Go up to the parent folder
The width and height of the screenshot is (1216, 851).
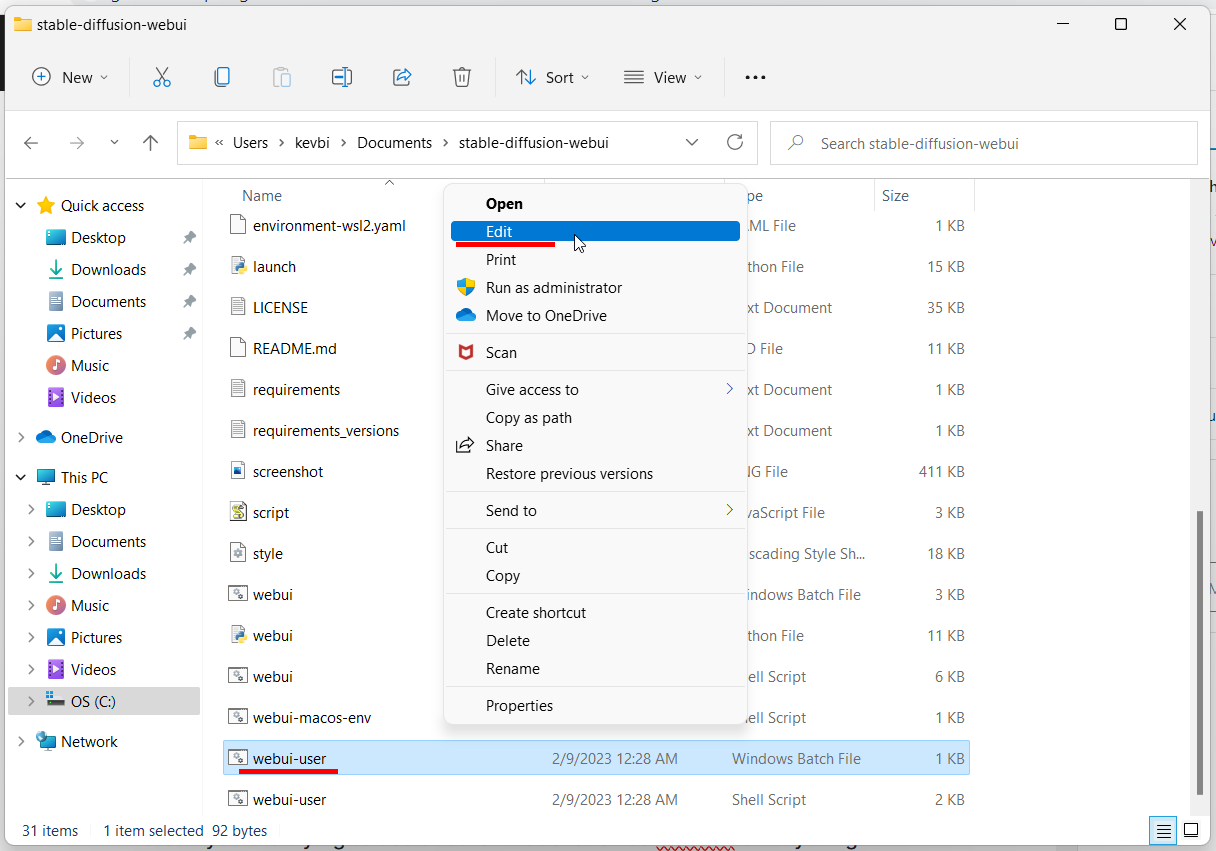[150, 142]
